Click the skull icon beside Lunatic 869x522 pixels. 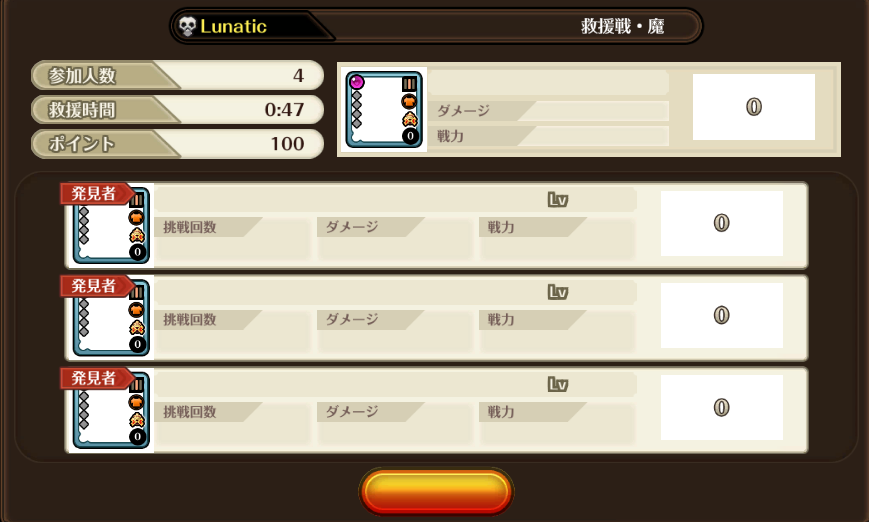187,26
